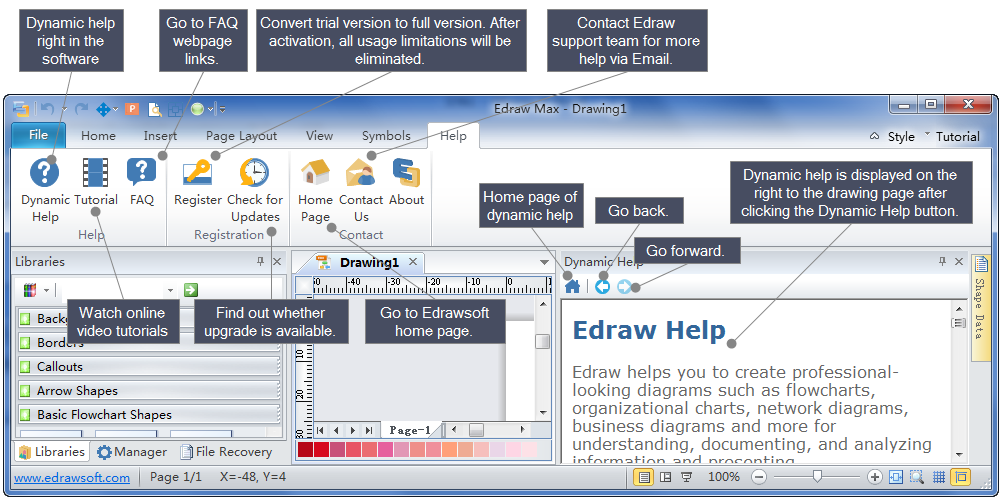Open dropdown next to blue move arrows
This screenshot has width=1000, height=504.
pos(115,110)
